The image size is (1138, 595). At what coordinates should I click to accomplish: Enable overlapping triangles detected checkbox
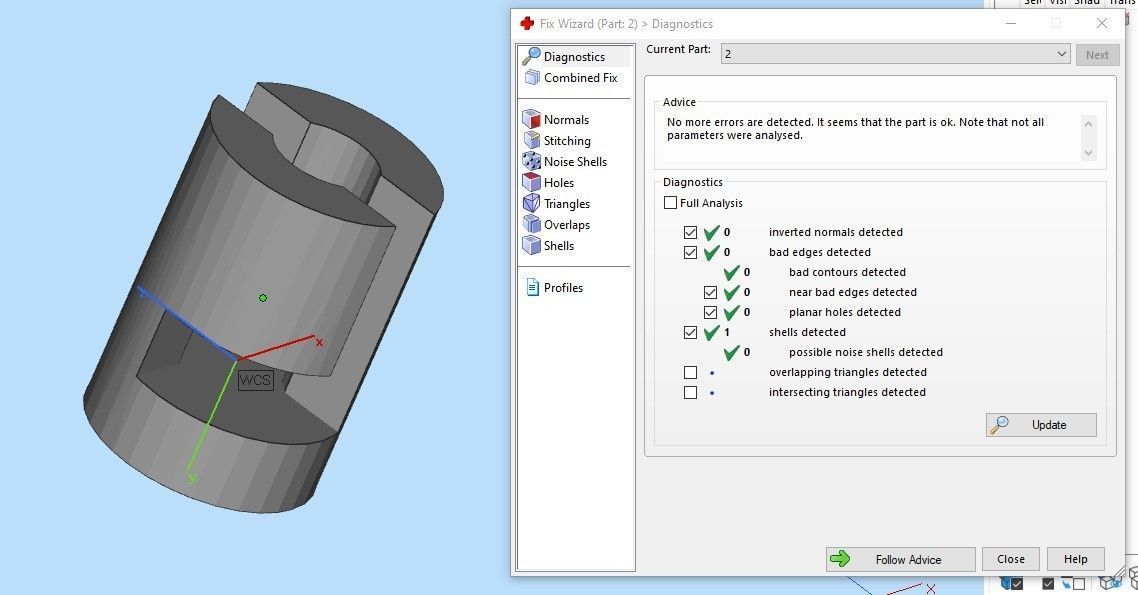click(x=690, y=372)
